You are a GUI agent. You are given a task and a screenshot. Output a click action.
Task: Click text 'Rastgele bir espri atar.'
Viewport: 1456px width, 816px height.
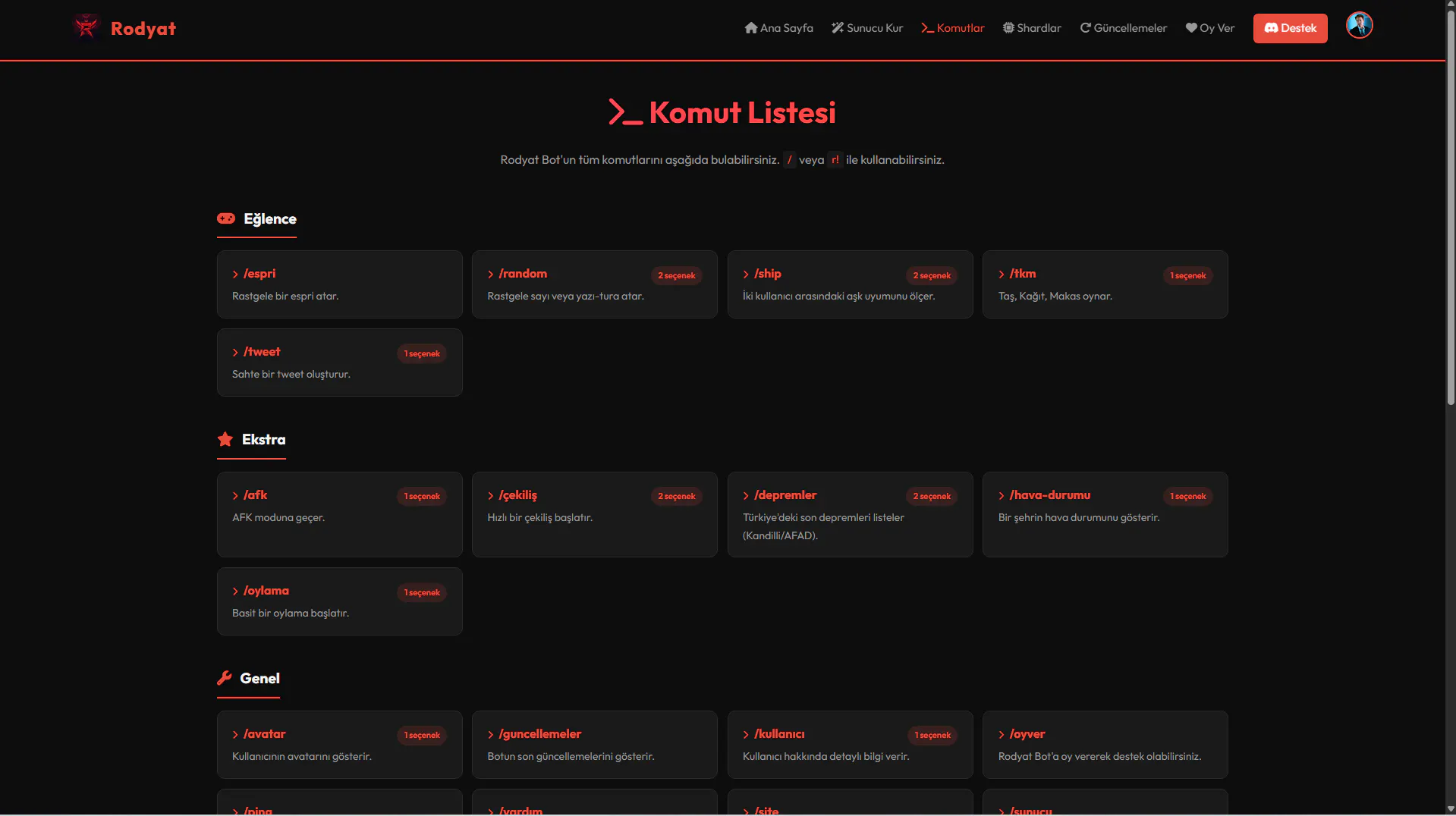coord(285,296)
